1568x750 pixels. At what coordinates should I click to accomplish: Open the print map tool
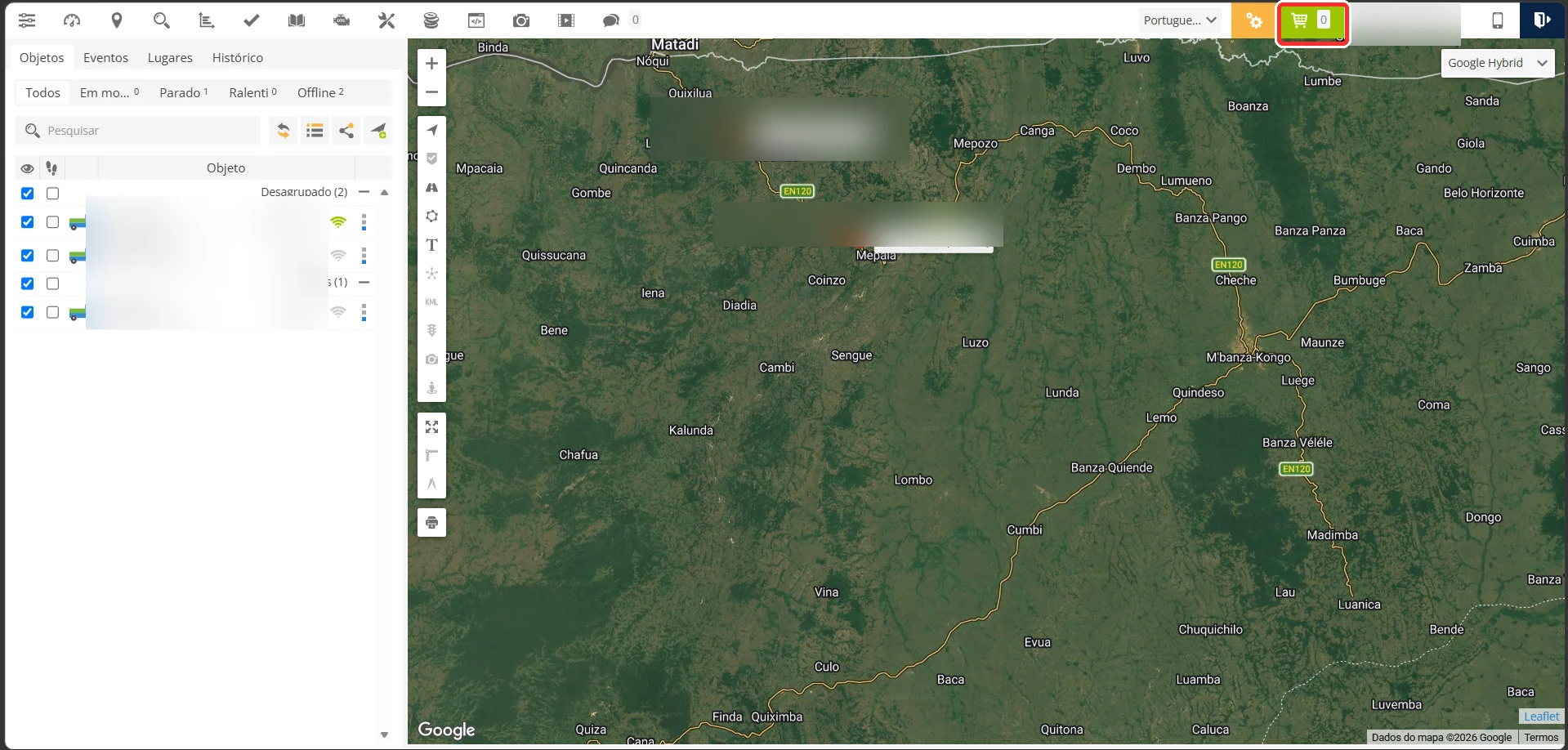tap(431, 522)
